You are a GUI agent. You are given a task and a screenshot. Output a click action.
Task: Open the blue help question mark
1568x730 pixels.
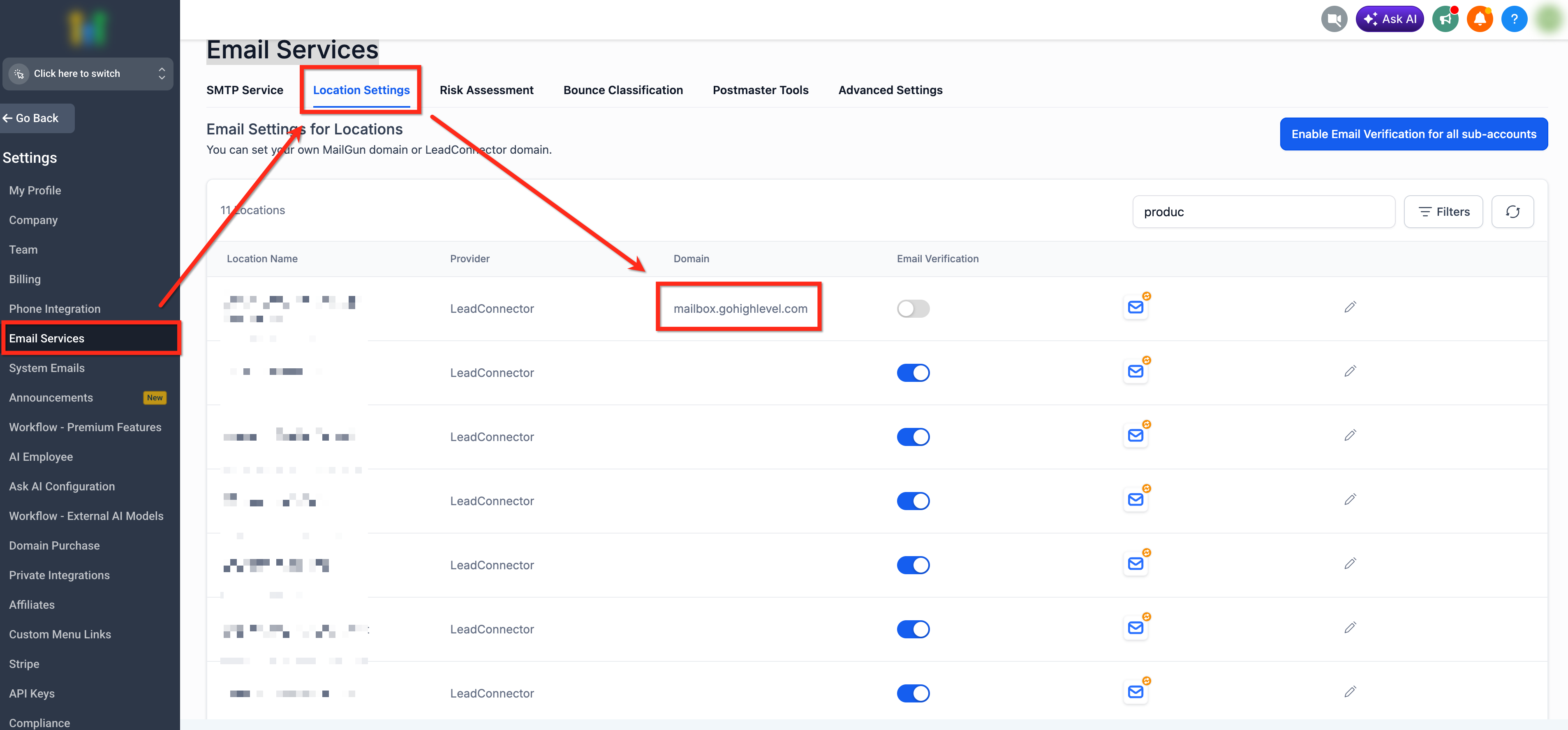1514,19
